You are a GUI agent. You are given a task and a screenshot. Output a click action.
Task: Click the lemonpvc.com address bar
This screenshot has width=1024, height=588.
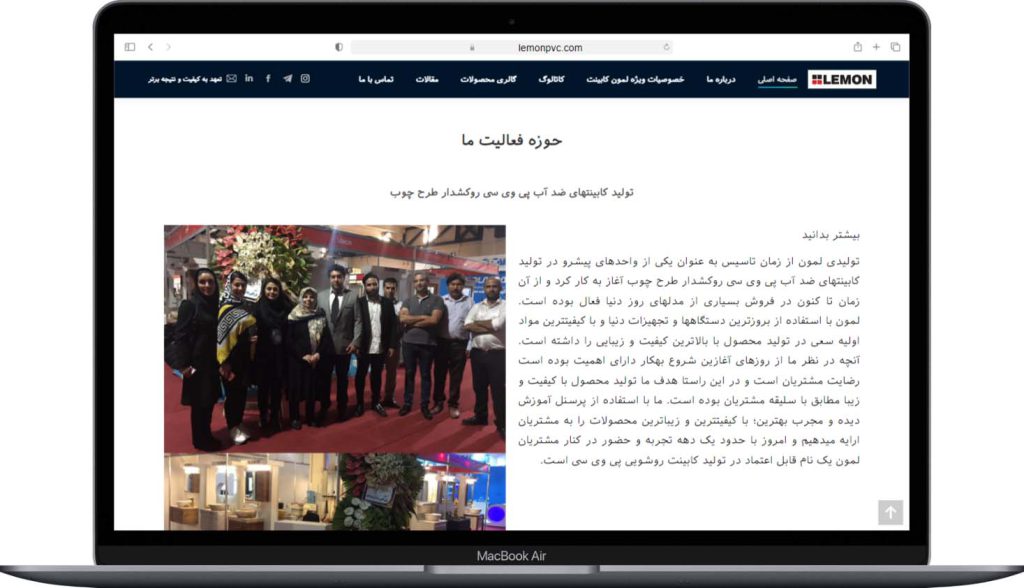[510, 47]
